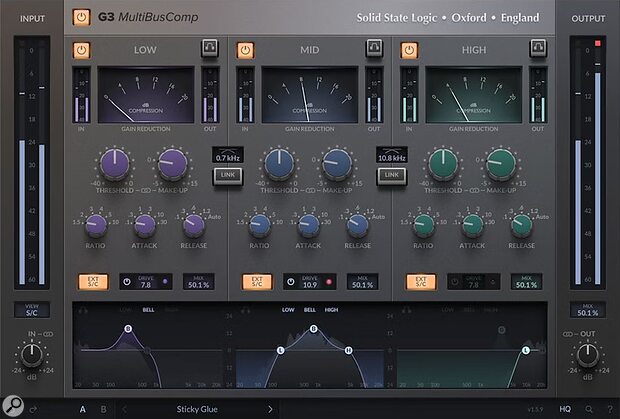Select the B bell node in MID sidechain EQ

314,328
